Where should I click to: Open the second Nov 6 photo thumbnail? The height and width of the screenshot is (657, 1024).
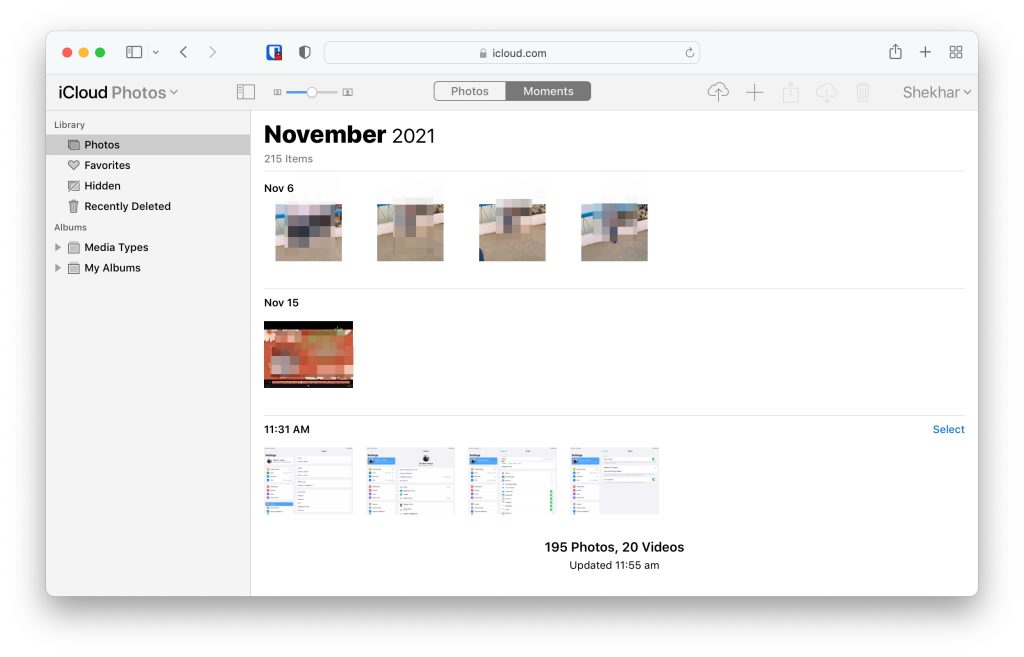410,232
